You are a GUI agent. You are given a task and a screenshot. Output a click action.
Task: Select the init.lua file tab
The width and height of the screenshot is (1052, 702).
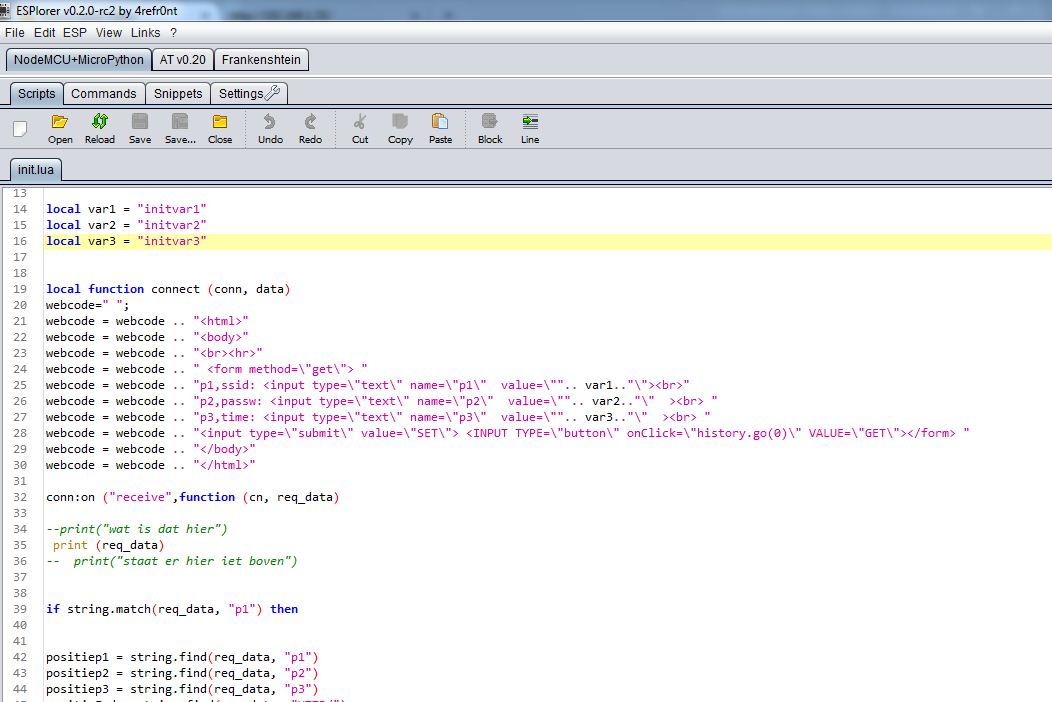coord(36,170)
